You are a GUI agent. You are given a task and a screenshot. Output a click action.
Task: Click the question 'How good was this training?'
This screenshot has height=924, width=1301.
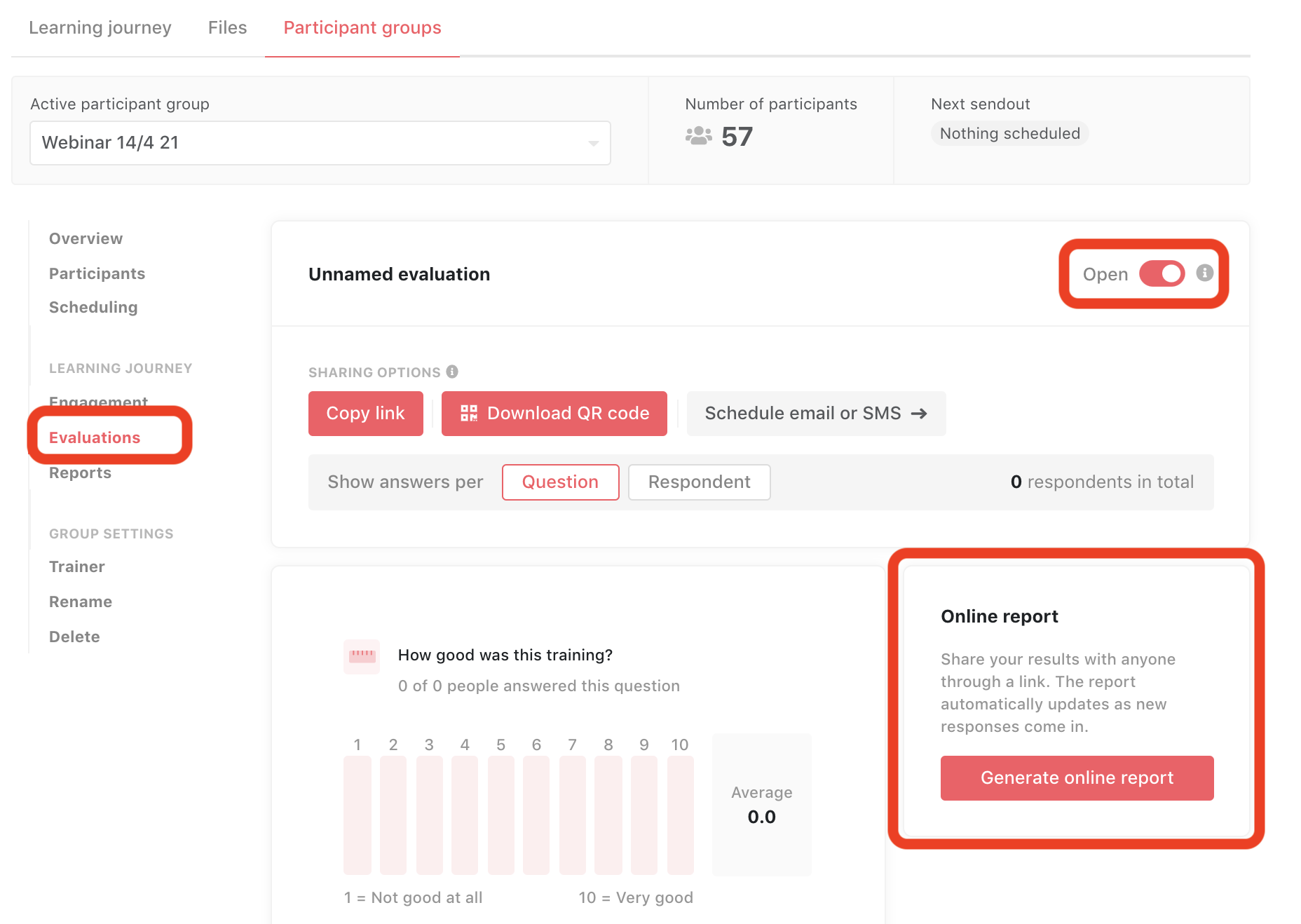[x=505, y=655]
